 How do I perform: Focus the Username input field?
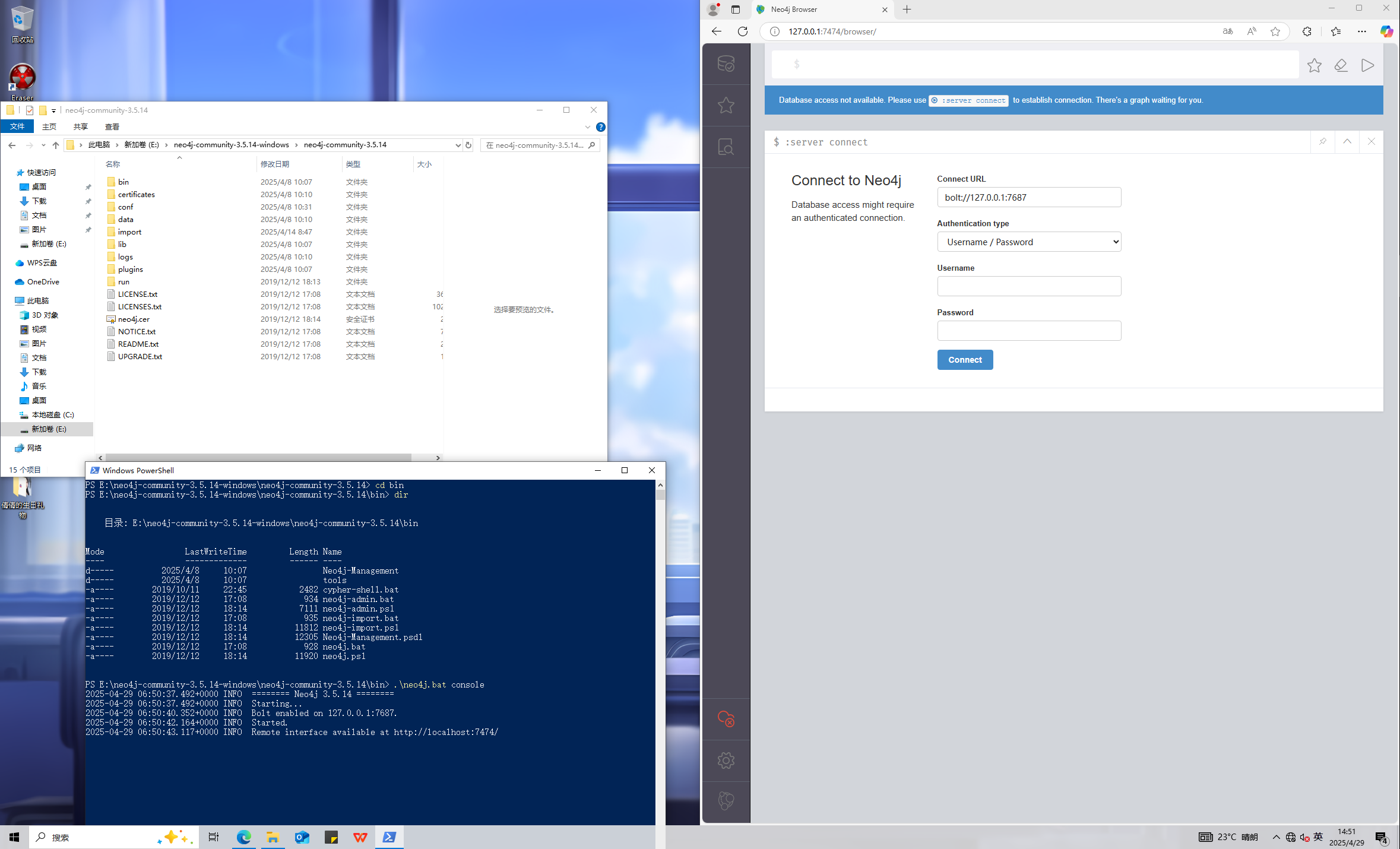point(1028,286)
